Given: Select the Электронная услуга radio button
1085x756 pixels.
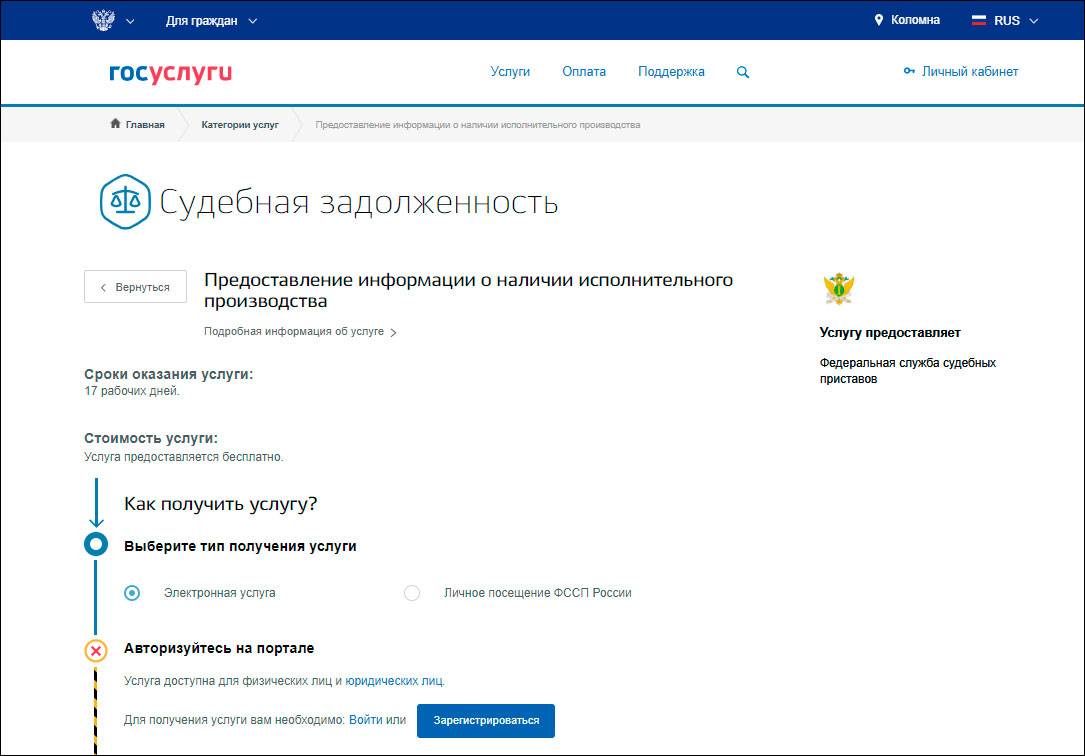Looking at the screenshot, I should 132,593.
